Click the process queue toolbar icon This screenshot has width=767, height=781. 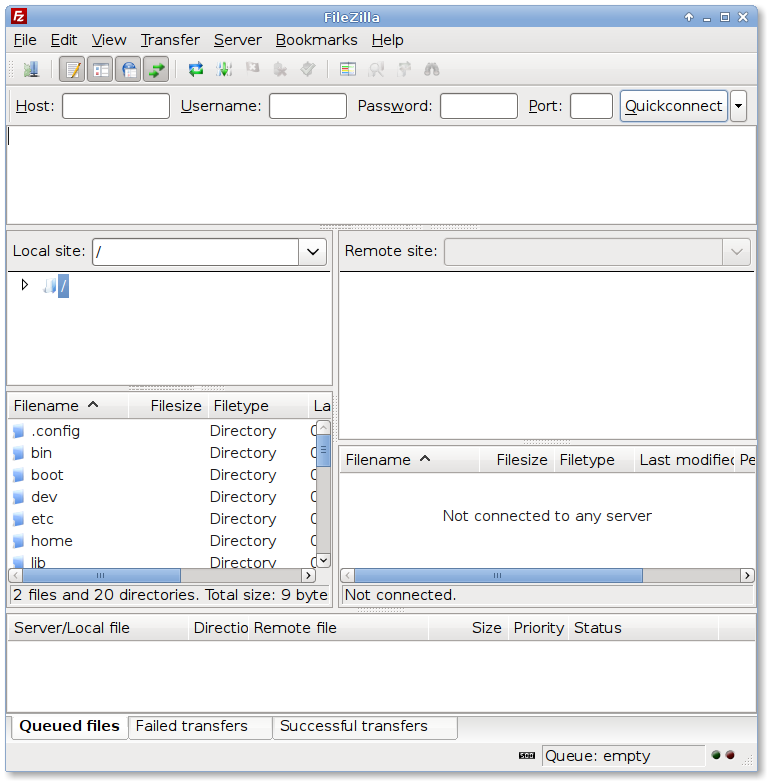tap(224, 69)
